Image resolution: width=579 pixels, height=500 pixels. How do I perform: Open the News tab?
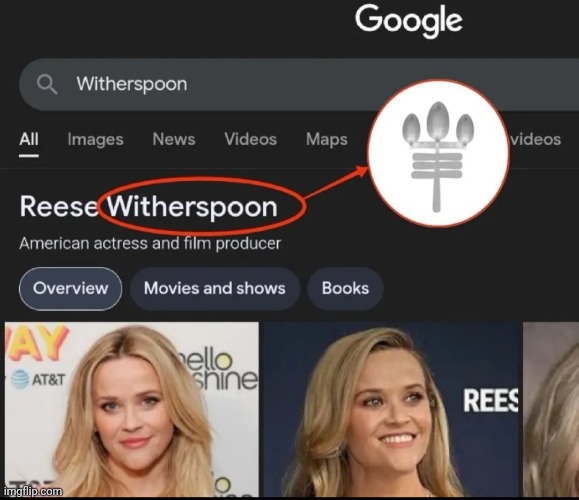click(x=174, y=139)
